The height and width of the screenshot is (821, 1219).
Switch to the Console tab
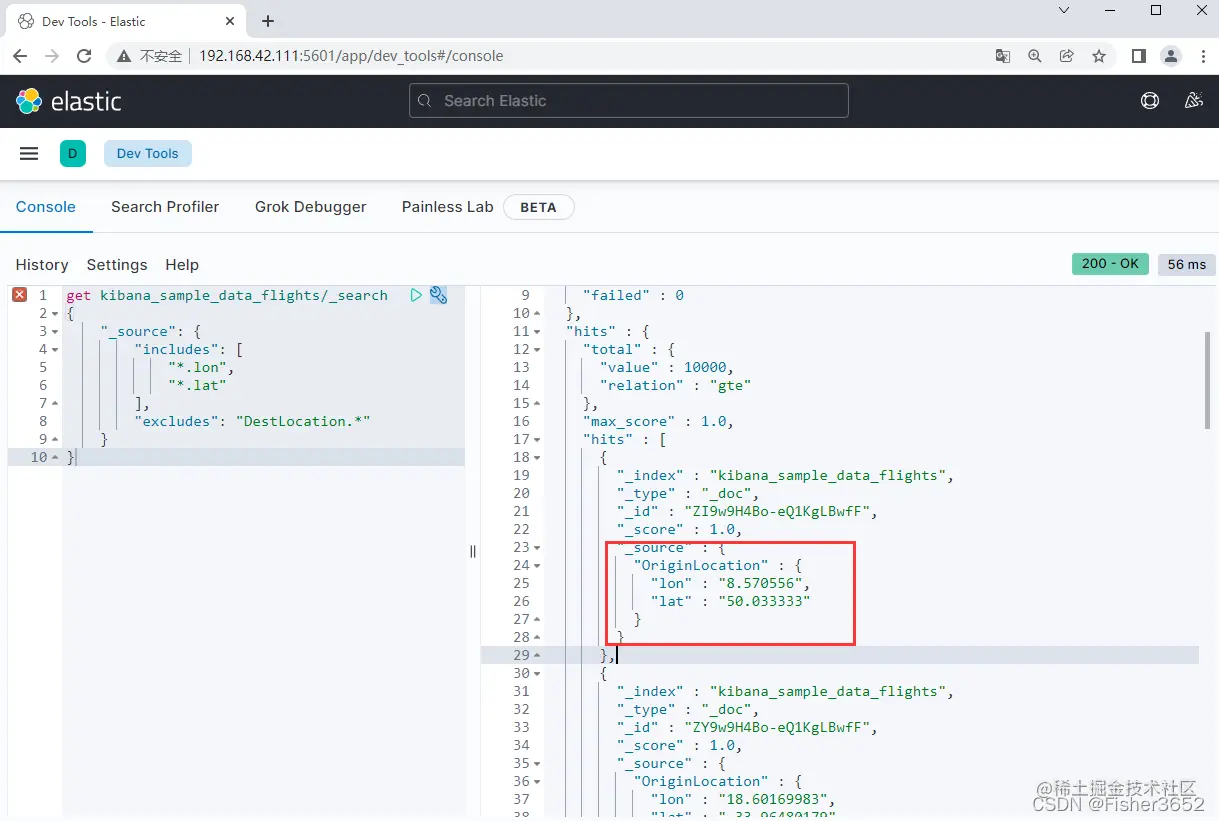(x=46, y=206)
